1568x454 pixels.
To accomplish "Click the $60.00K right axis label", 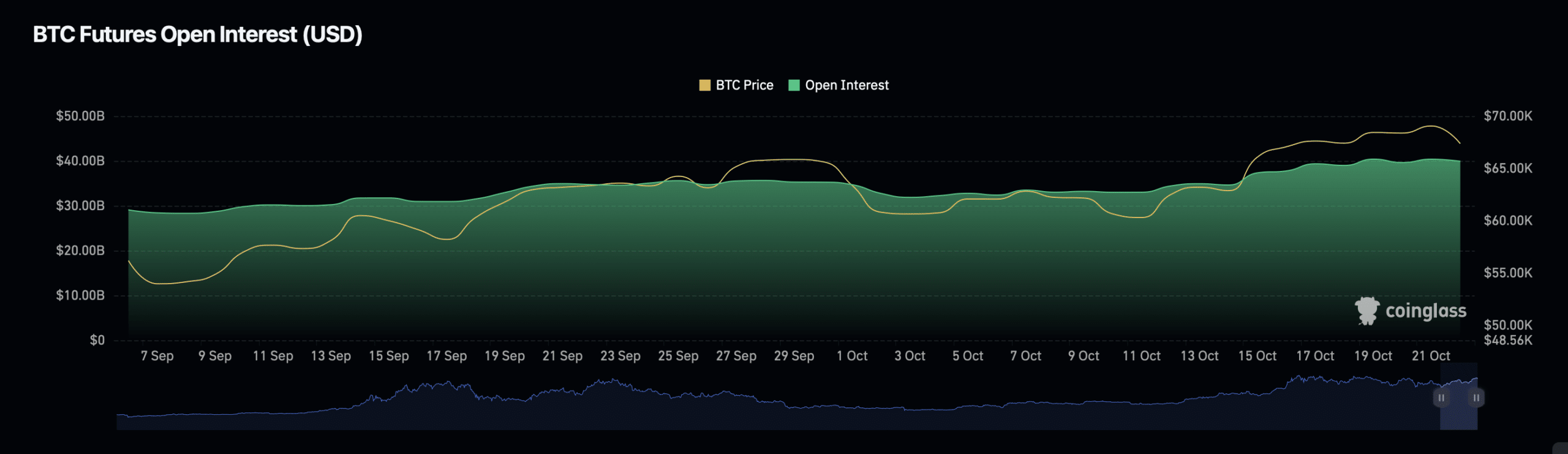I will 1508,220.
